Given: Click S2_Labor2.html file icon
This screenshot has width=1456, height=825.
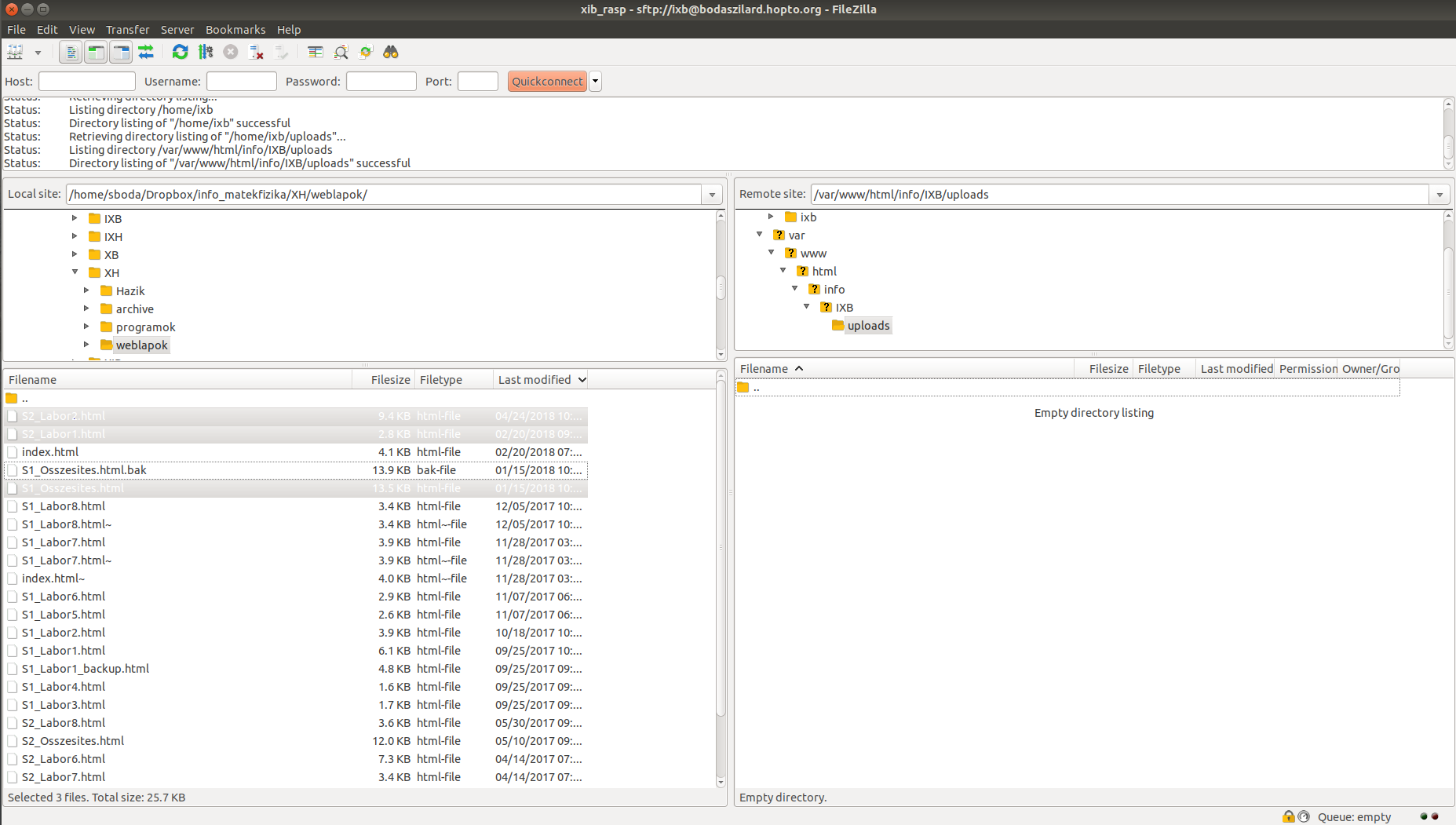Looking at the screenshot, I should point(12,416).
